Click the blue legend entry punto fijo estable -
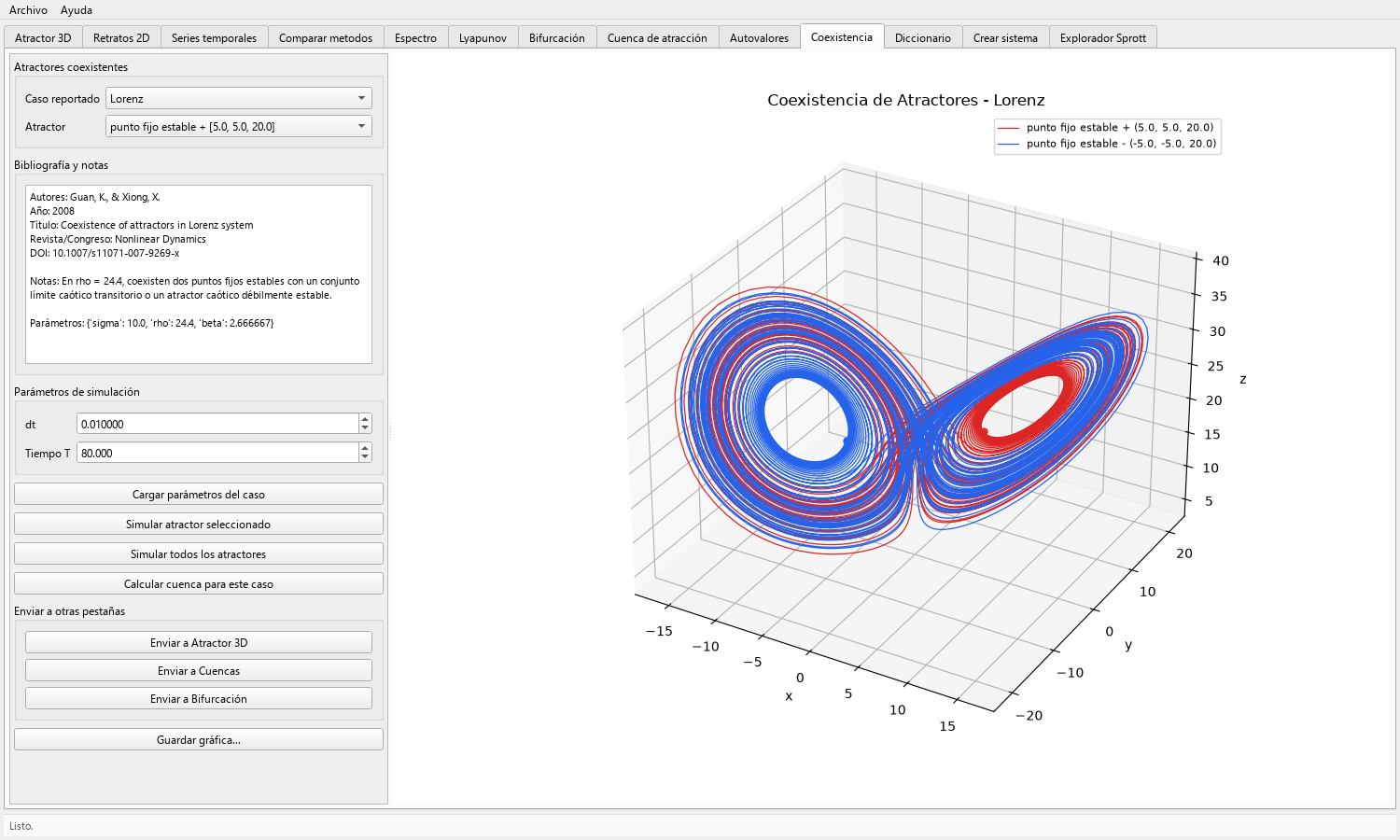The image size is (1400, 840). [1107, 143]
